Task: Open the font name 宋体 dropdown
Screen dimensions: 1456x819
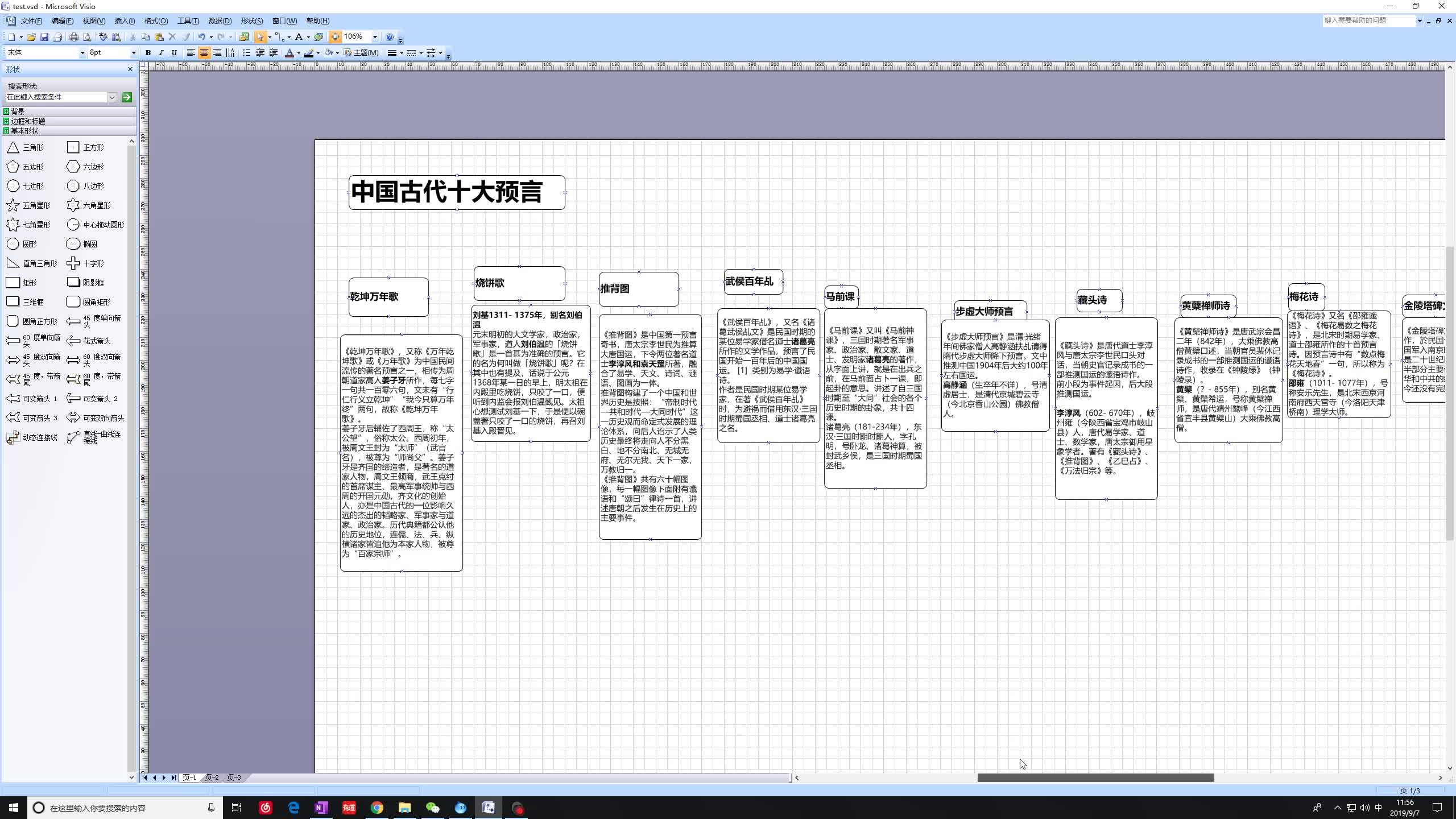Action: click(82, 53)
